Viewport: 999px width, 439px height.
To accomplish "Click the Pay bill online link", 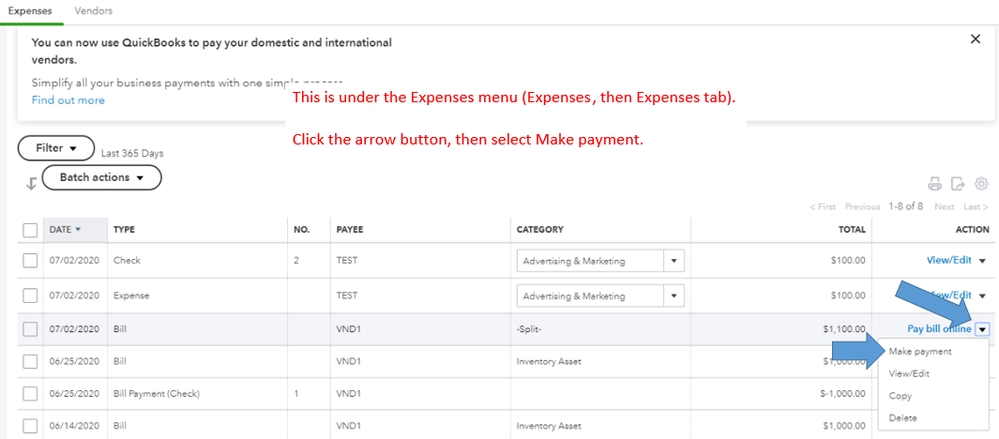I will coord(939,329).
